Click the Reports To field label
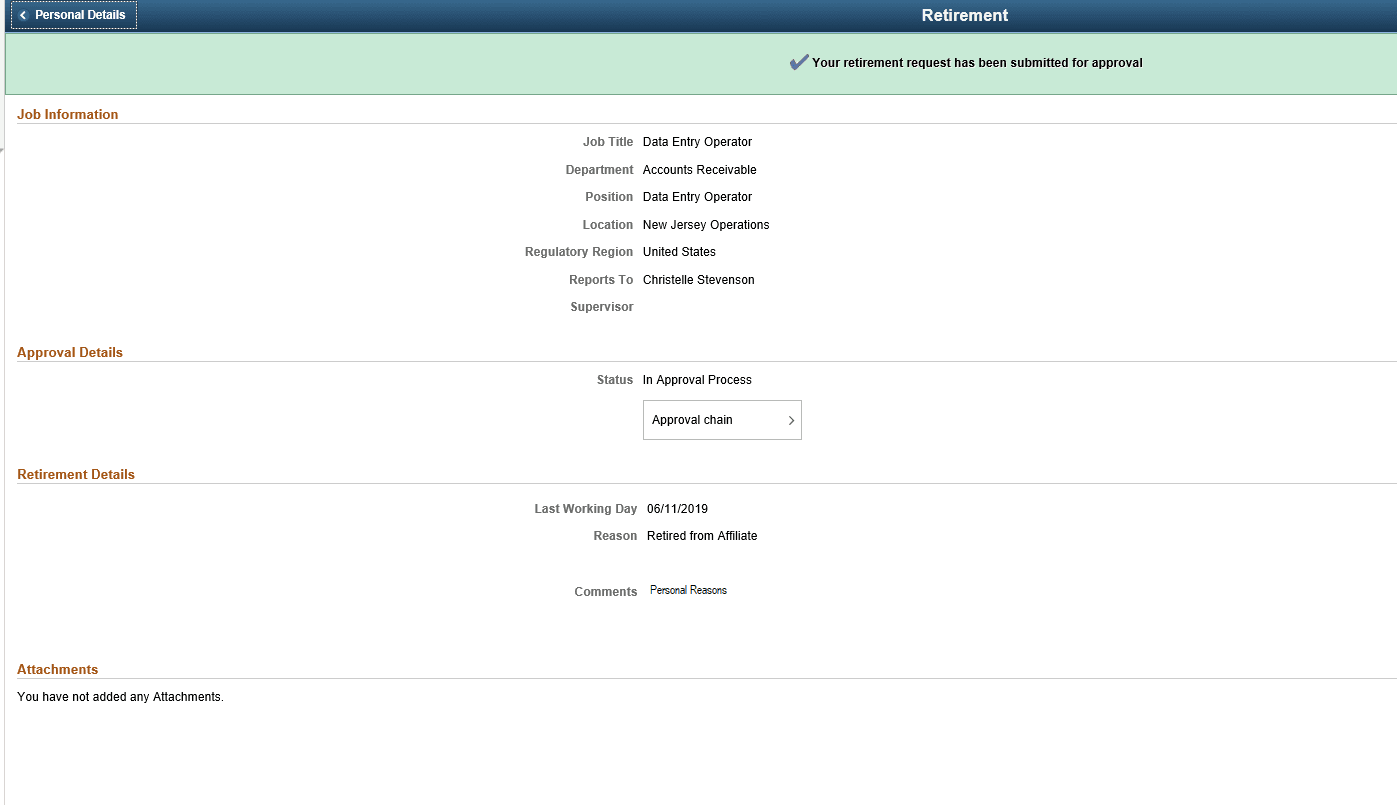The width and height of the screenshot is (1397, 805). click(601, 280)
